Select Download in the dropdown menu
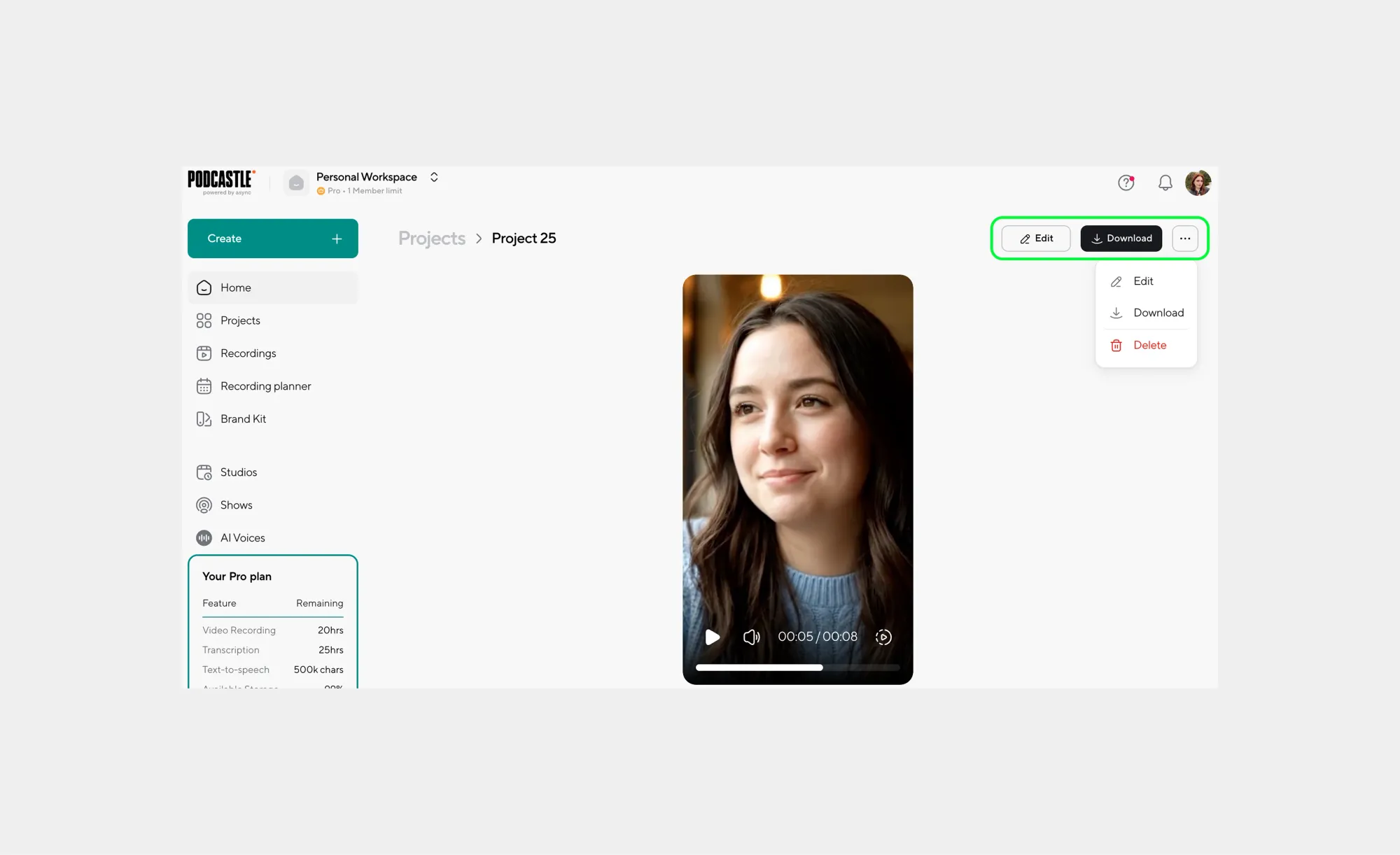This screenshot has width=1400, height=855. [x=1158, y=313]
